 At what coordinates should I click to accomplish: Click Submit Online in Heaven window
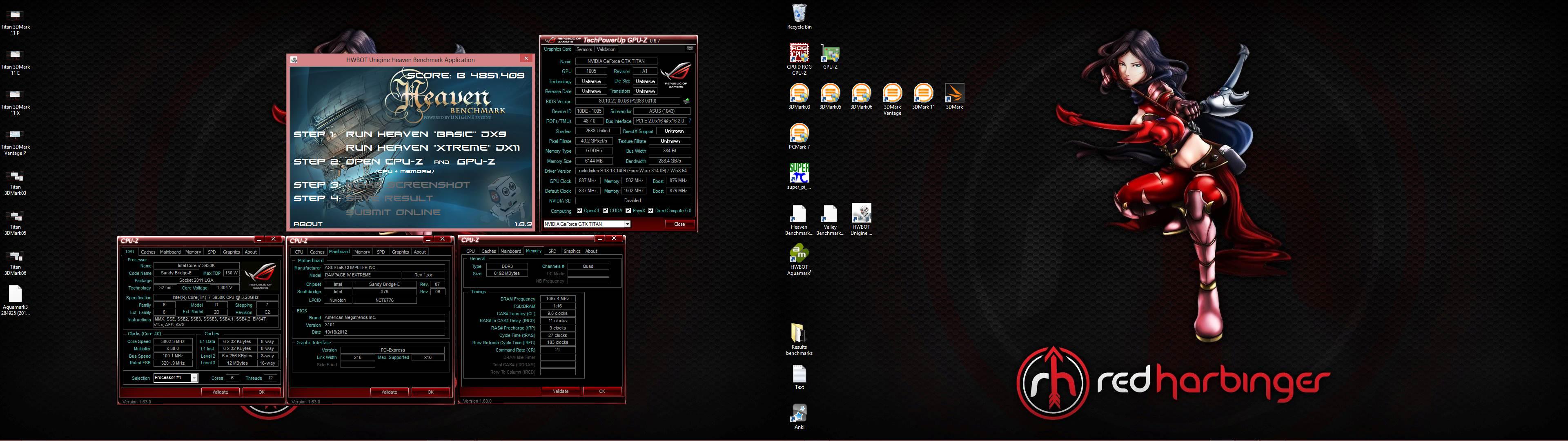[393, 213]
